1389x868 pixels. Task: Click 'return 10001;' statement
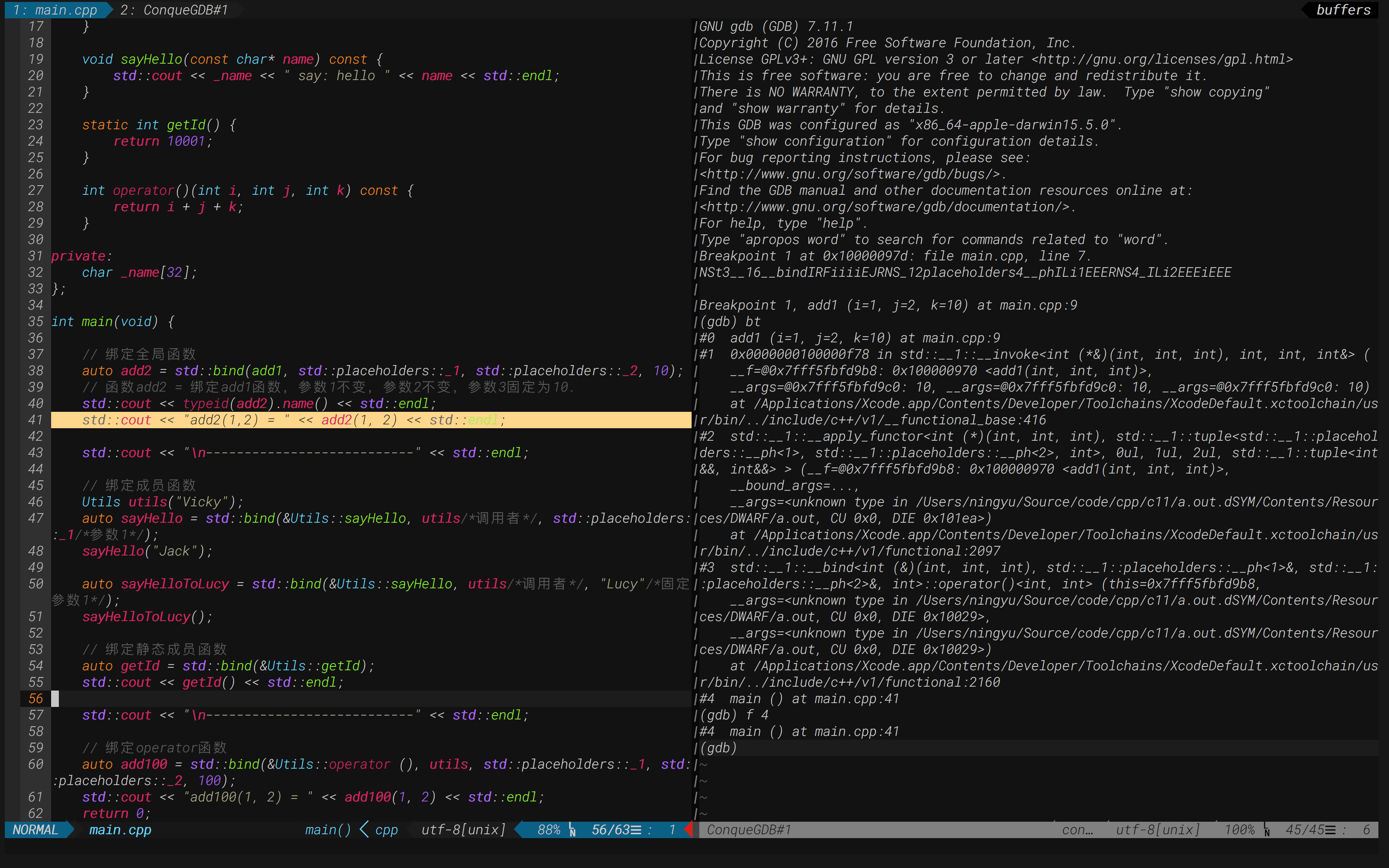tap(163, 141)
